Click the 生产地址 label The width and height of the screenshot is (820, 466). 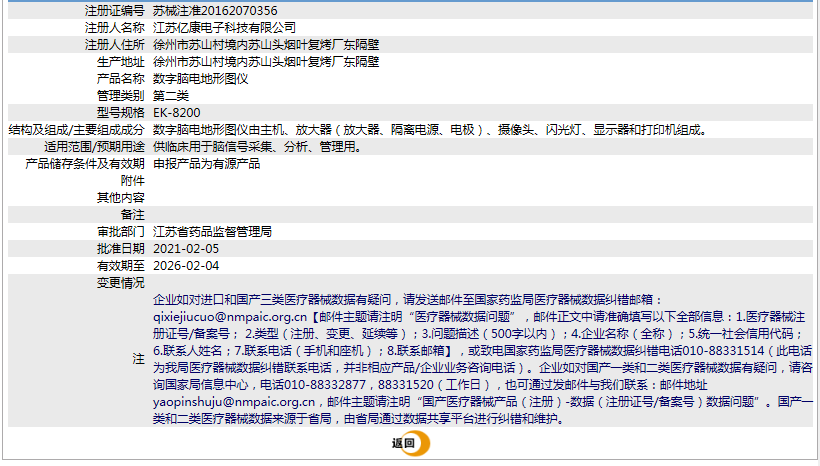(120, 62)
